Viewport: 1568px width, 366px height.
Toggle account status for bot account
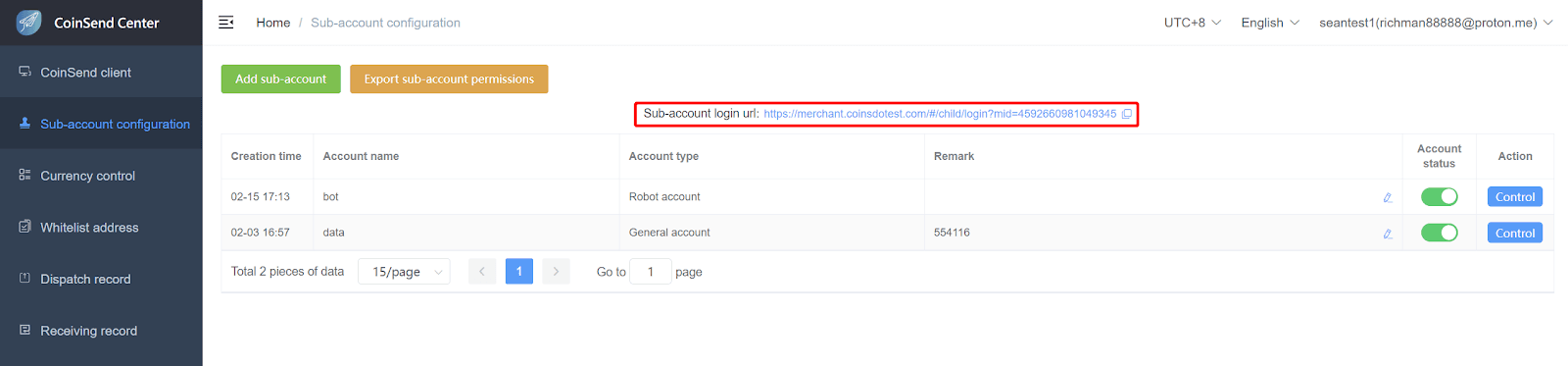coord(1439,196)
